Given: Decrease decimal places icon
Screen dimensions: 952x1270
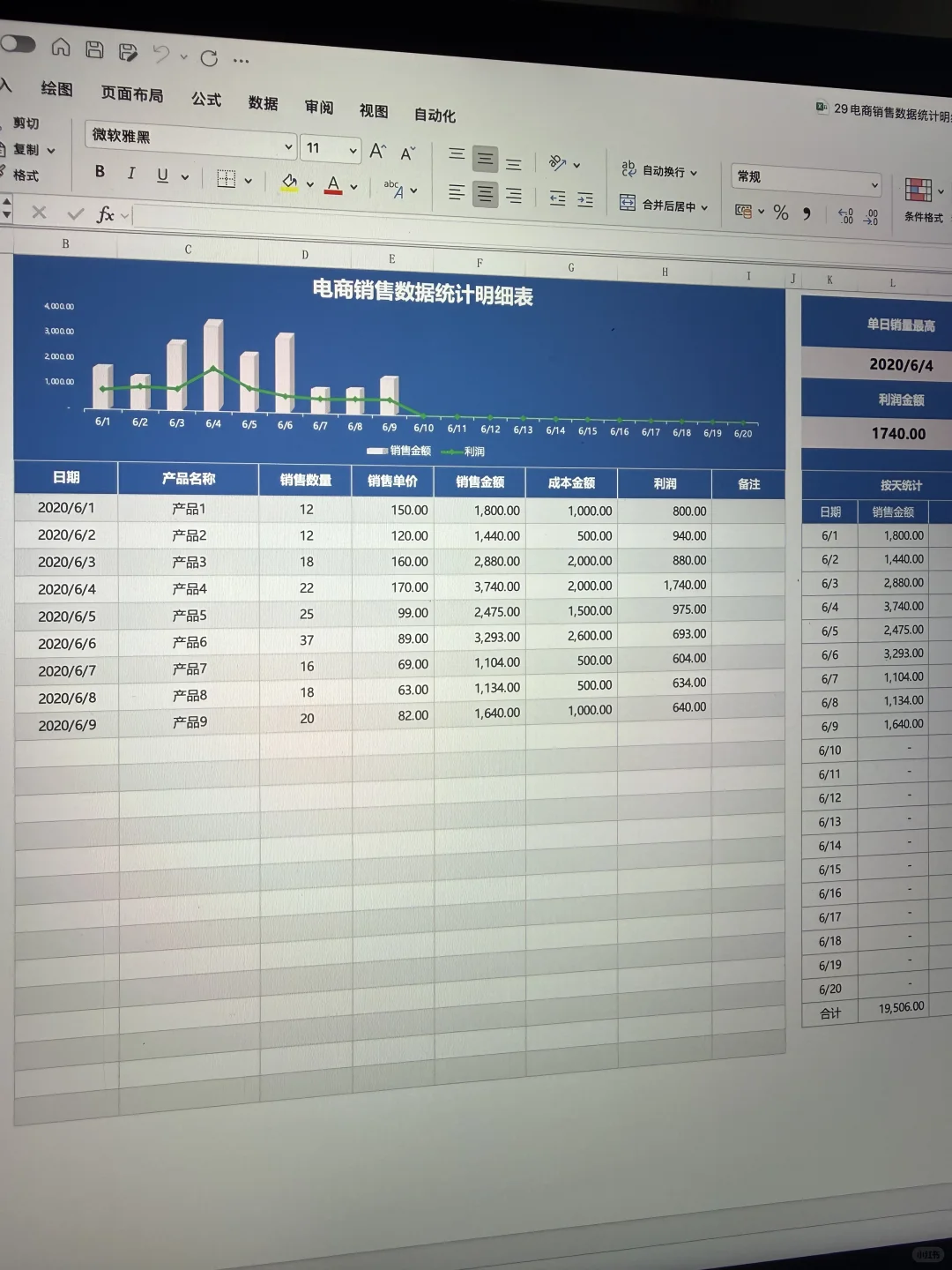Looking at the screenshot, I should point(871,216).
